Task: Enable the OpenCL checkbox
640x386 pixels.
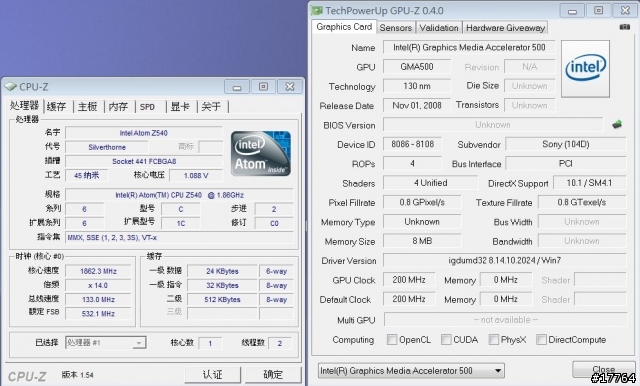Action: 392,339
